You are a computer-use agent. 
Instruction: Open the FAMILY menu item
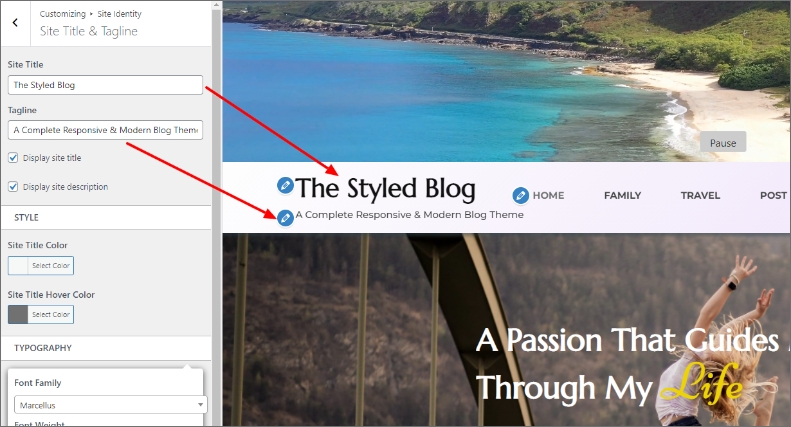click(x=623, y=195)
